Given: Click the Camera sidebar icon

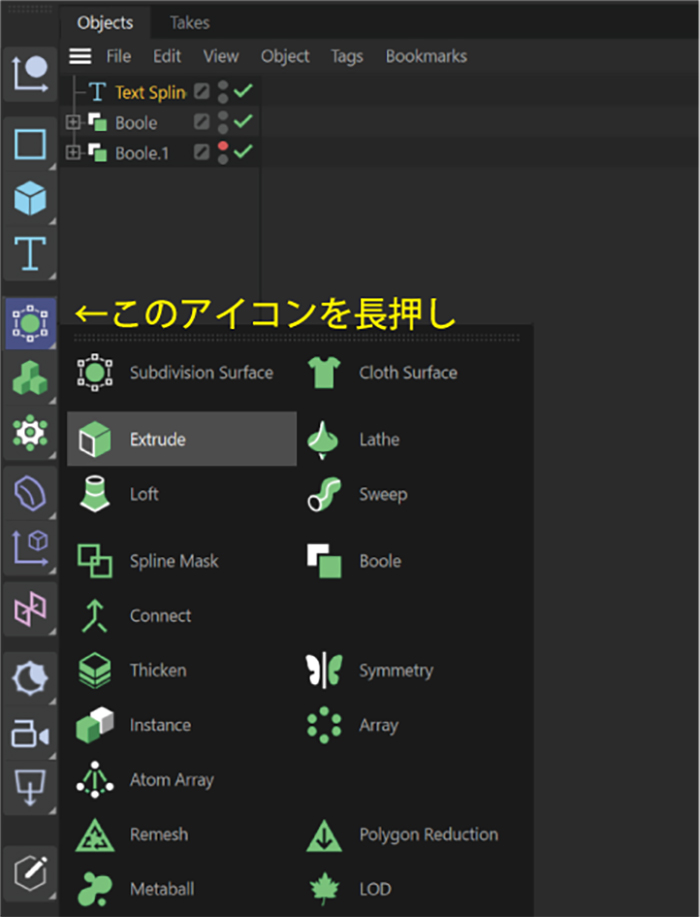Looking at the screenshot, I should coord(30,734).
